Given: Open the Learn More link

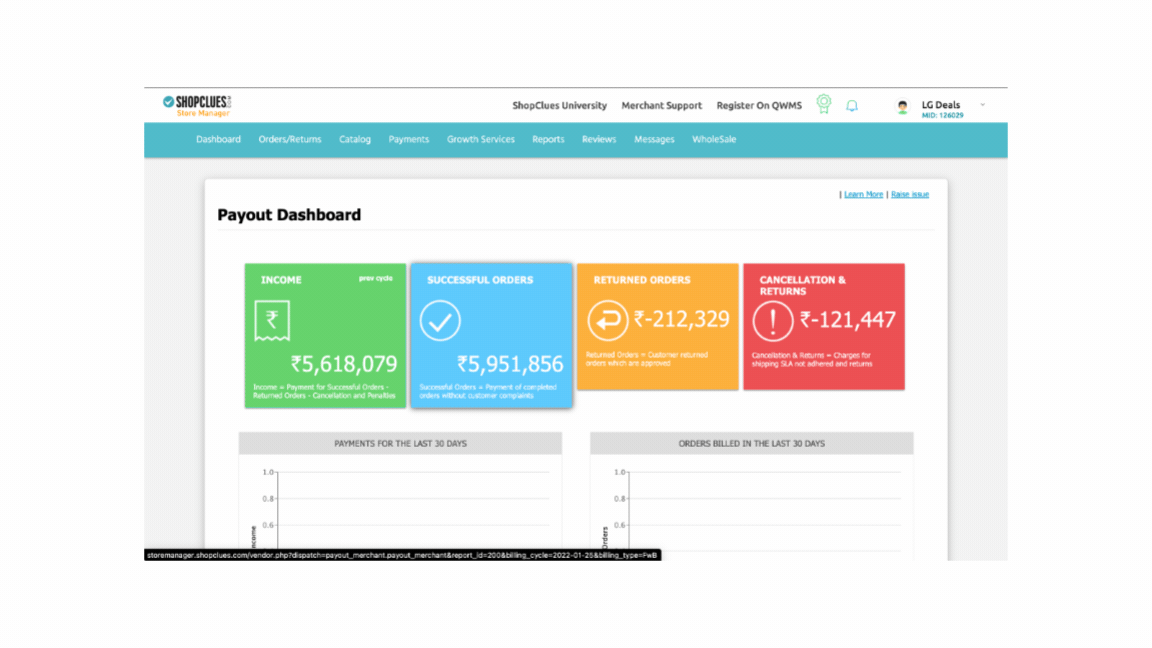Looking at the screenshot, I should (863, 194).
